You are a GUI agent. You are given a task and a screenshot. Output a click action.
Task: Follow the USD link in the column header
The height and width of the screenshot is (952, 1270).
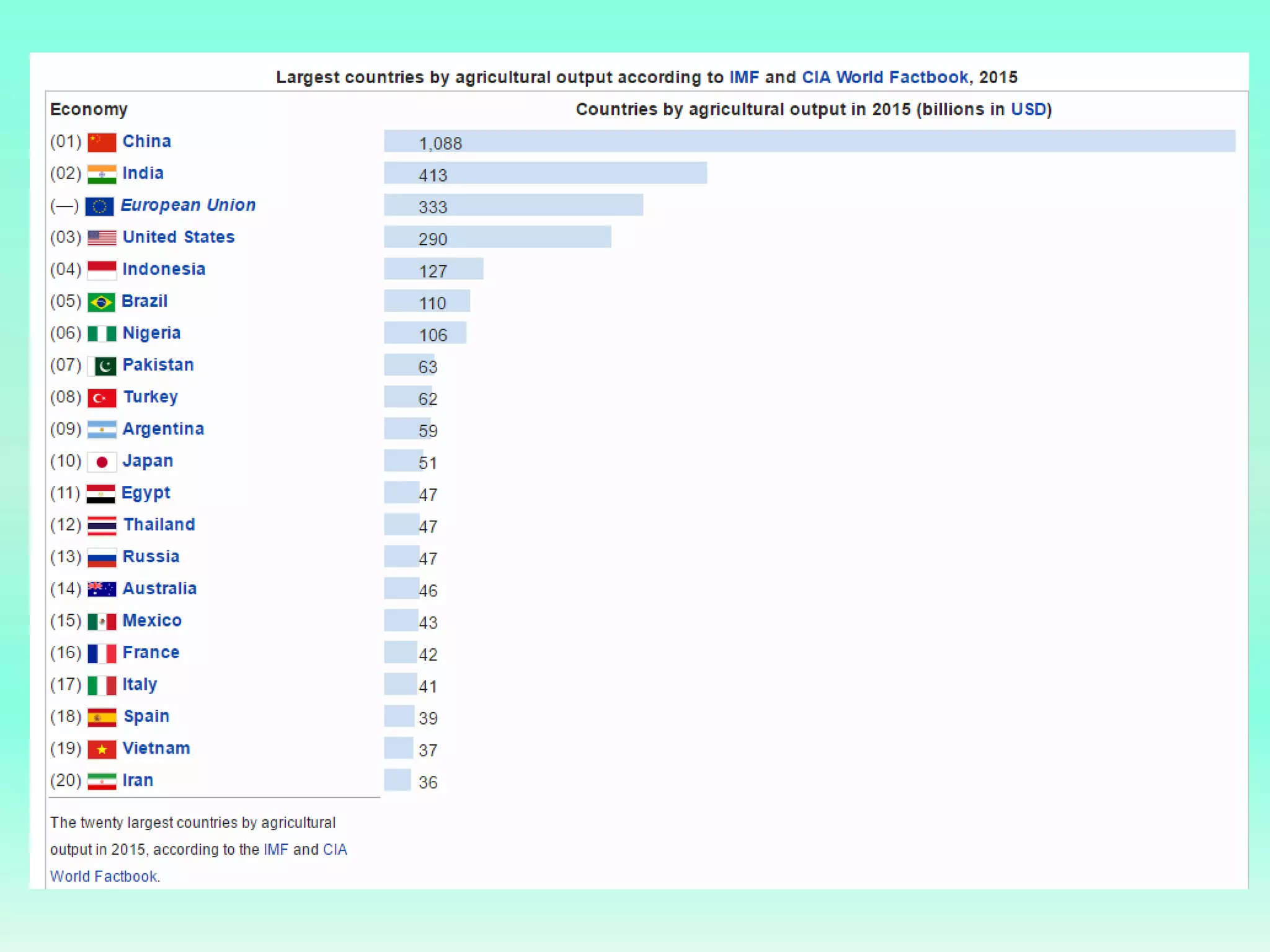(1028, 109)
